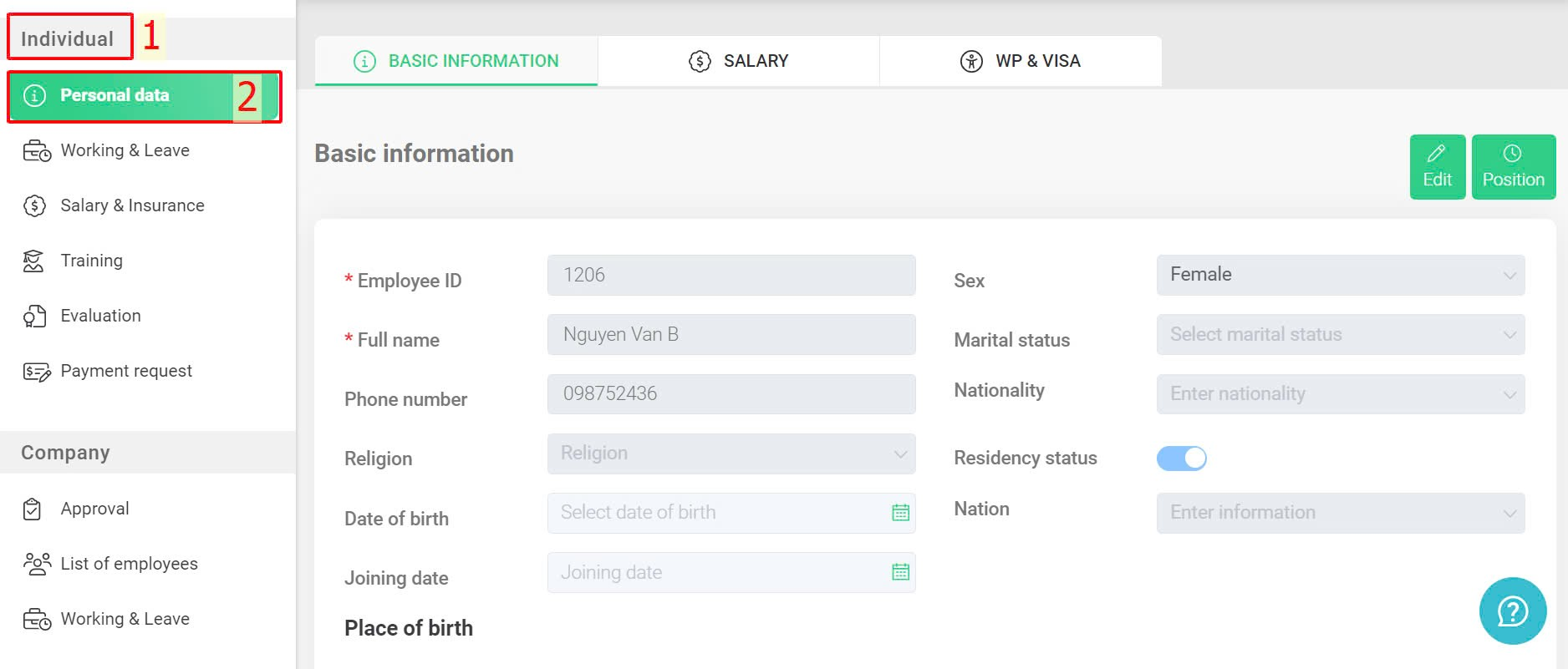
Task: Click the Company section header
Action: tap(65, 453)
